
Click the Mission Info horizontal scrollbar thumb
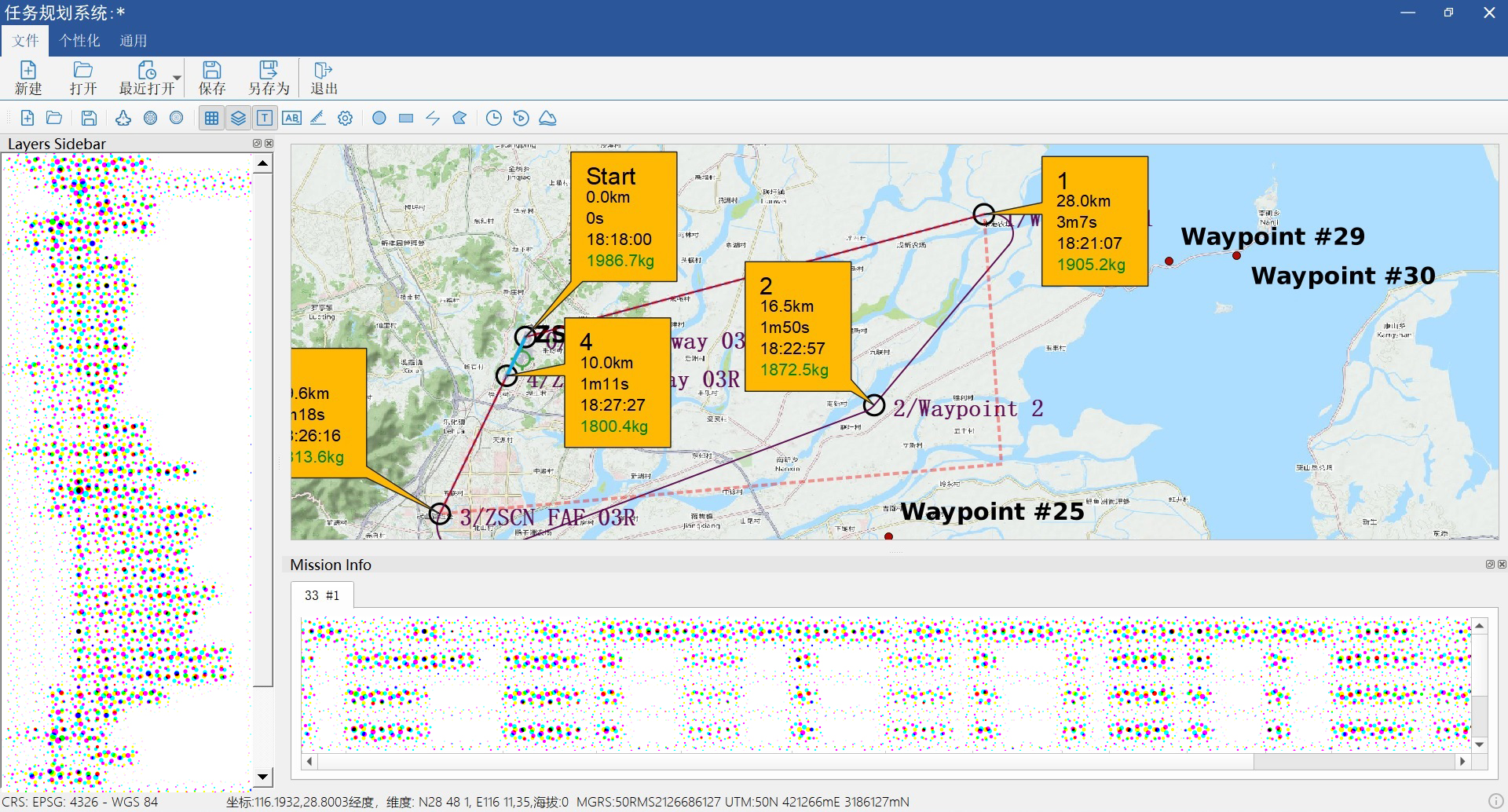pyautogui.click(x=1354, y=761)
